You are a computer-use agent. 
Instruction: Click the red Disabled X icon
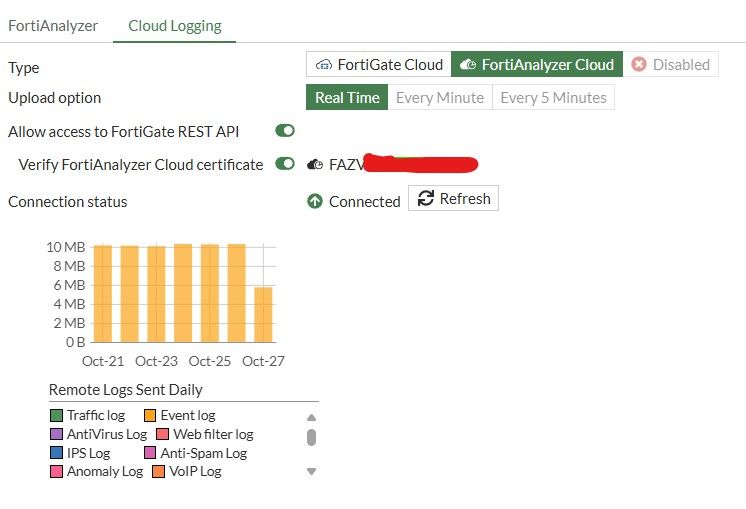tap(639, 65)
